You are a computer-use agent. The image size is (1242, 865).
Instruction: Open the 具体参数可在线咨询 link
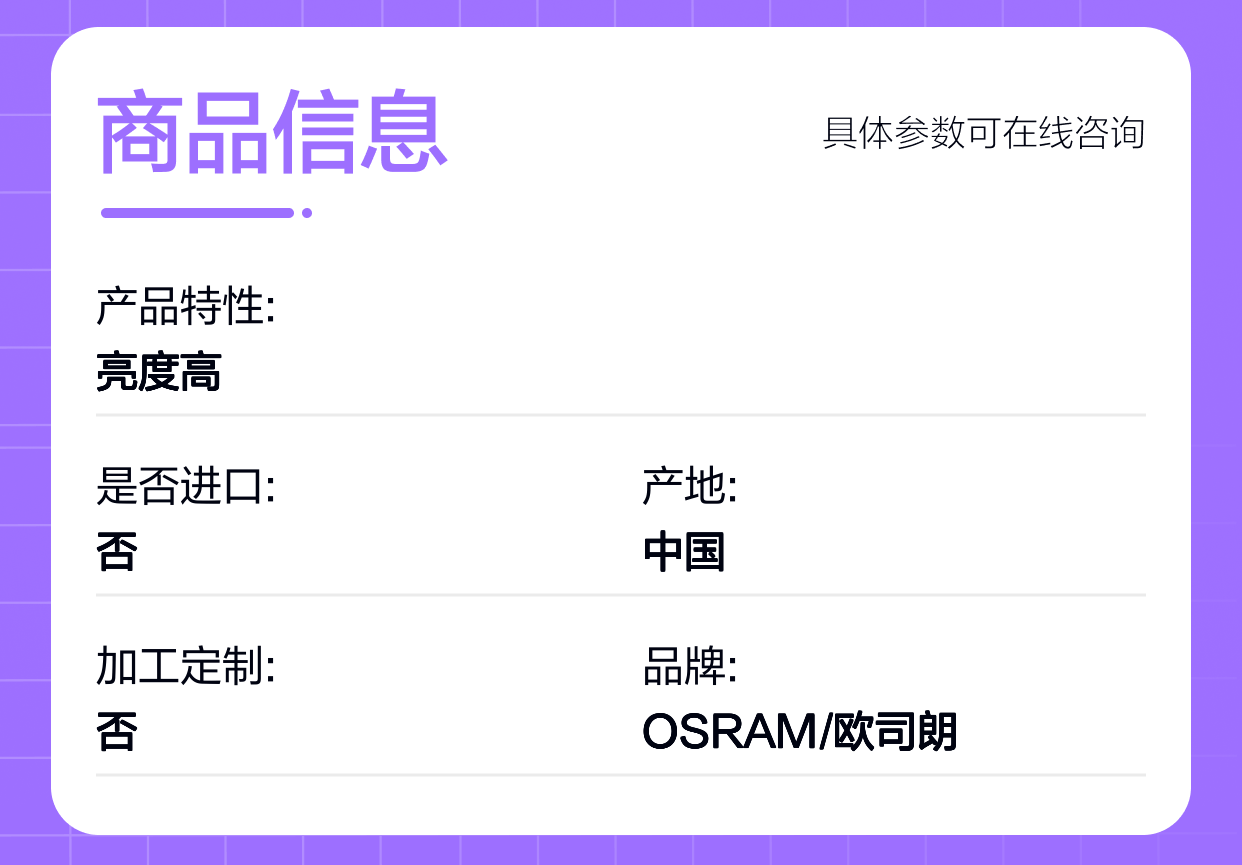983,133
